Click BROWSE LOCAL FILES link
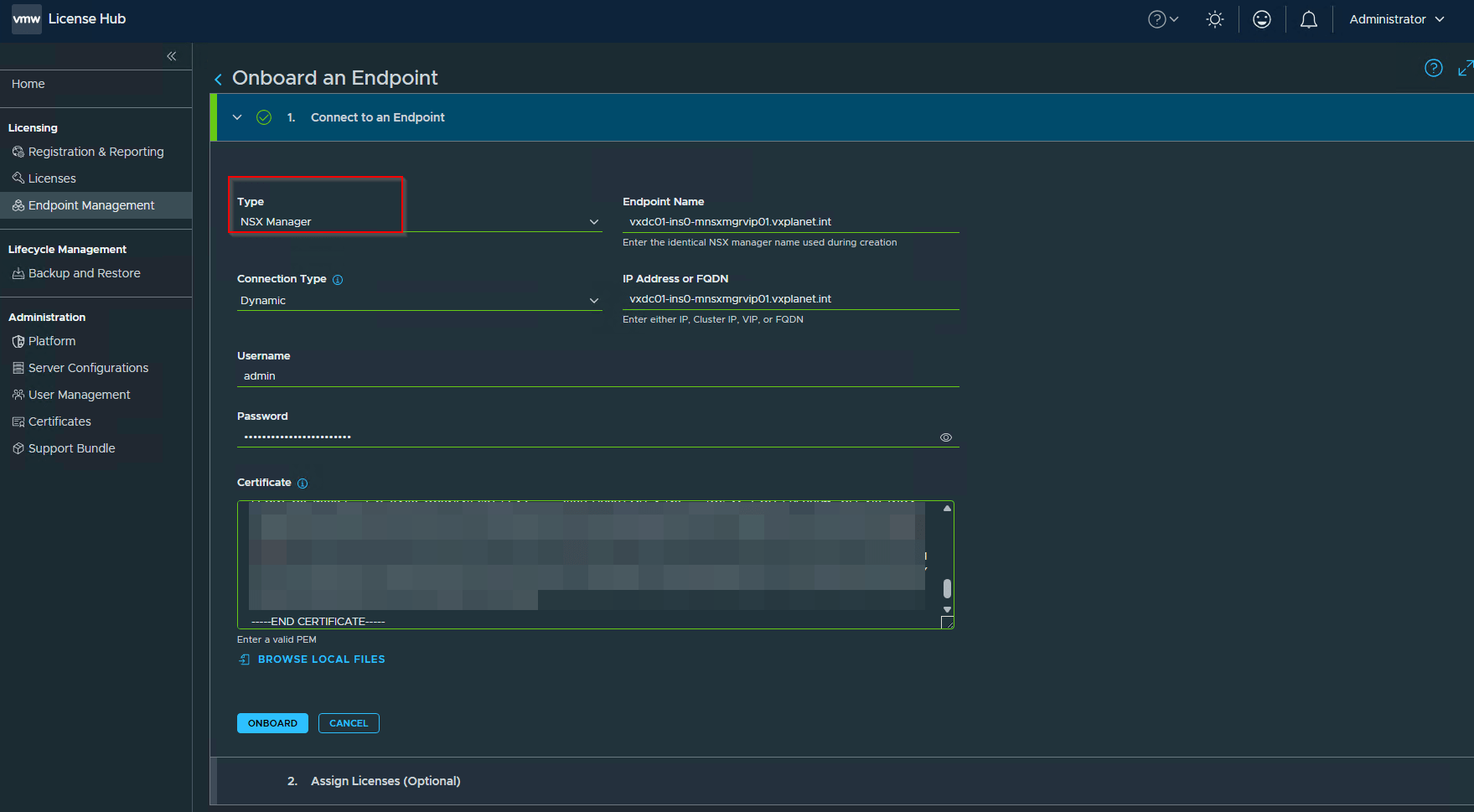Image resolution: width=1474 pixels, height=812 pixels. [x=321, y=659]
